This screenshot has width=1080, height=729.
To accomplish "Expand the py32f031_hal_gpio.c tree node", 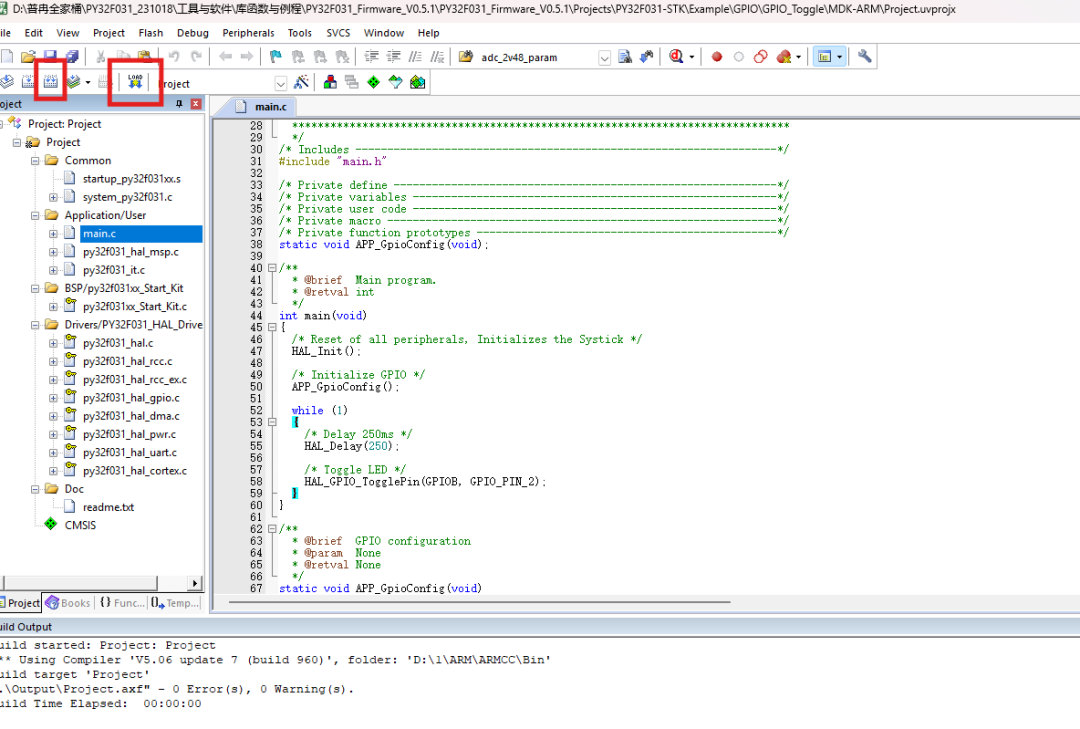I will point(53,398).
